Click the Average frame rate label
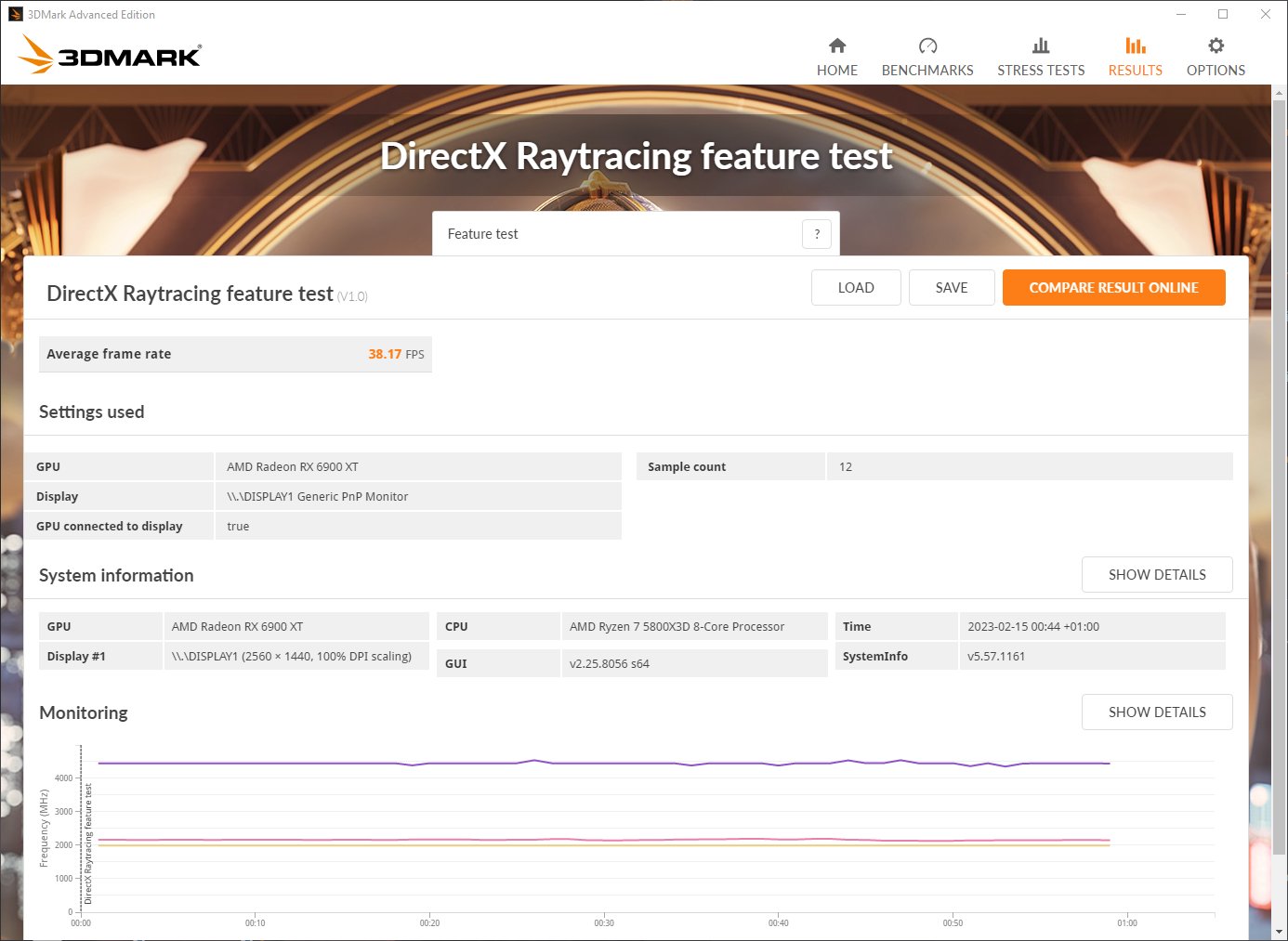Screen dimensions: 1288x941 tap(109, 354)
